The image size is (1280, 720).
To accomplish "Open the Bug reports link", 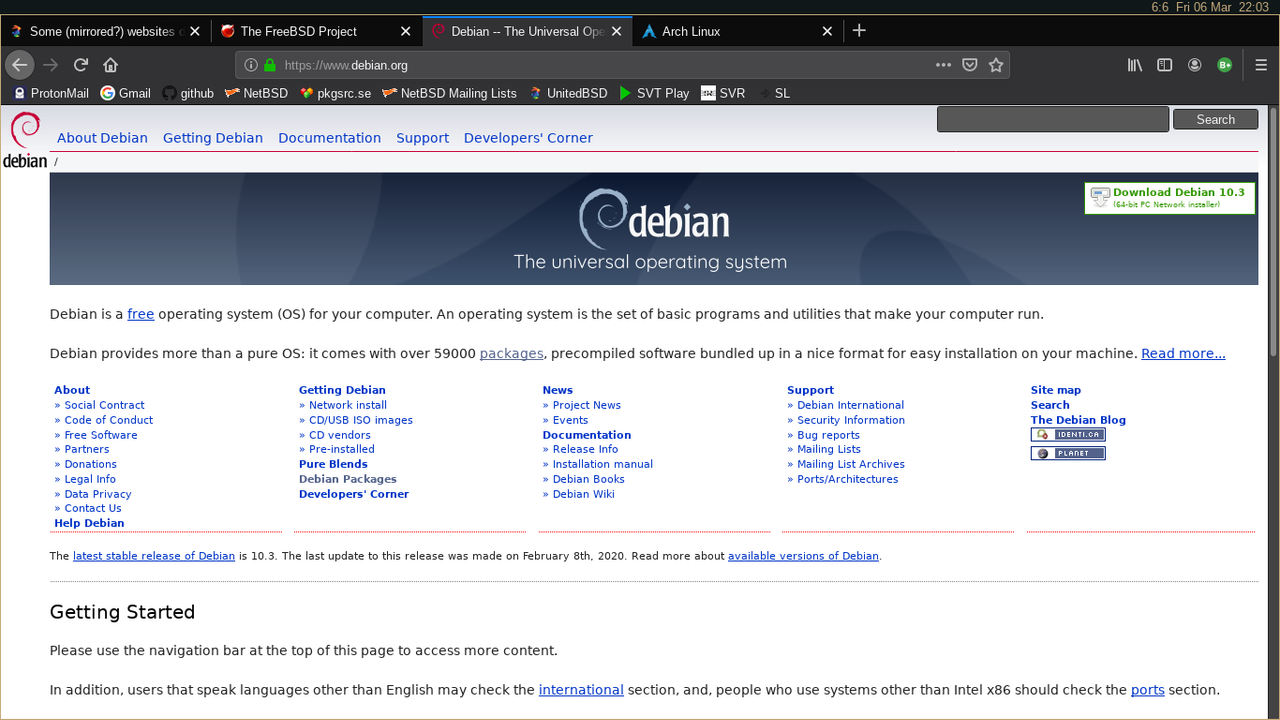I will pyautogui.click(x=828, y=435).
